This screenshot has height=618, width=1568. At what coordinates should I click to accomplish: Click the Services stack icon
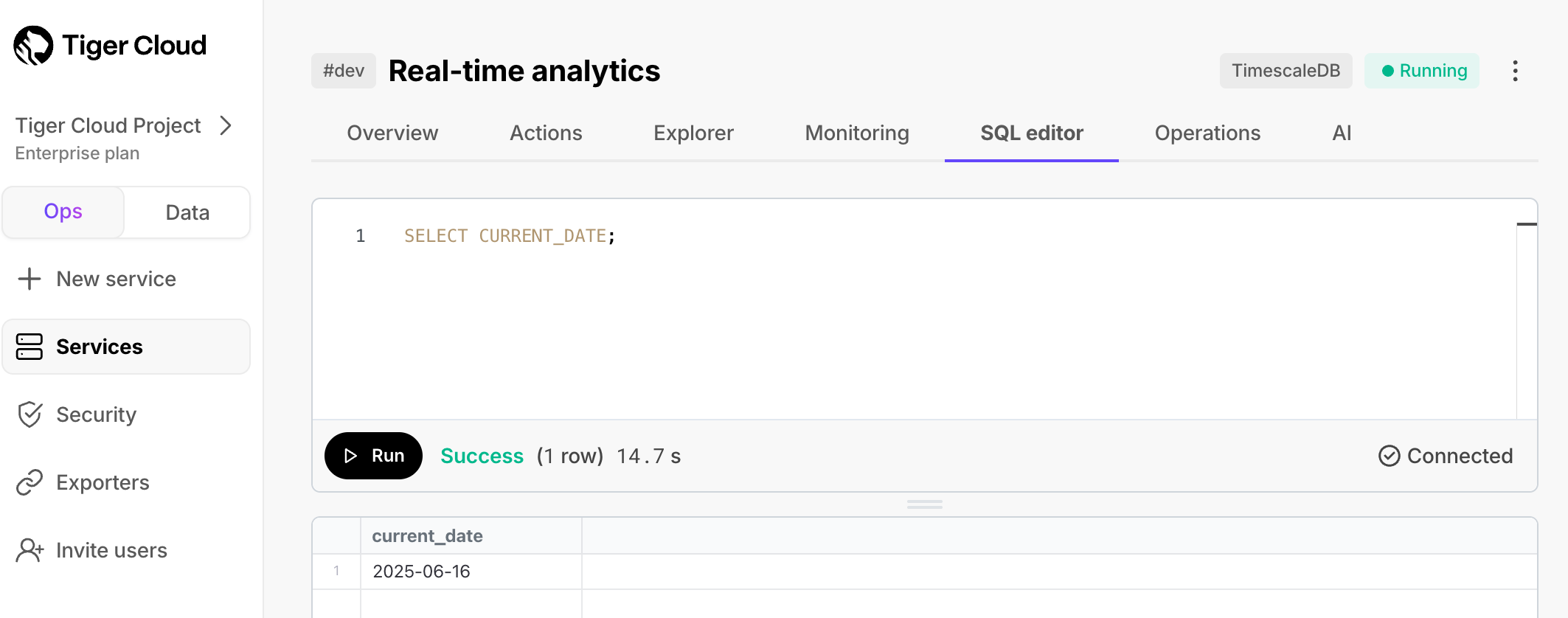pyautogui.click(x=30, y=347)
